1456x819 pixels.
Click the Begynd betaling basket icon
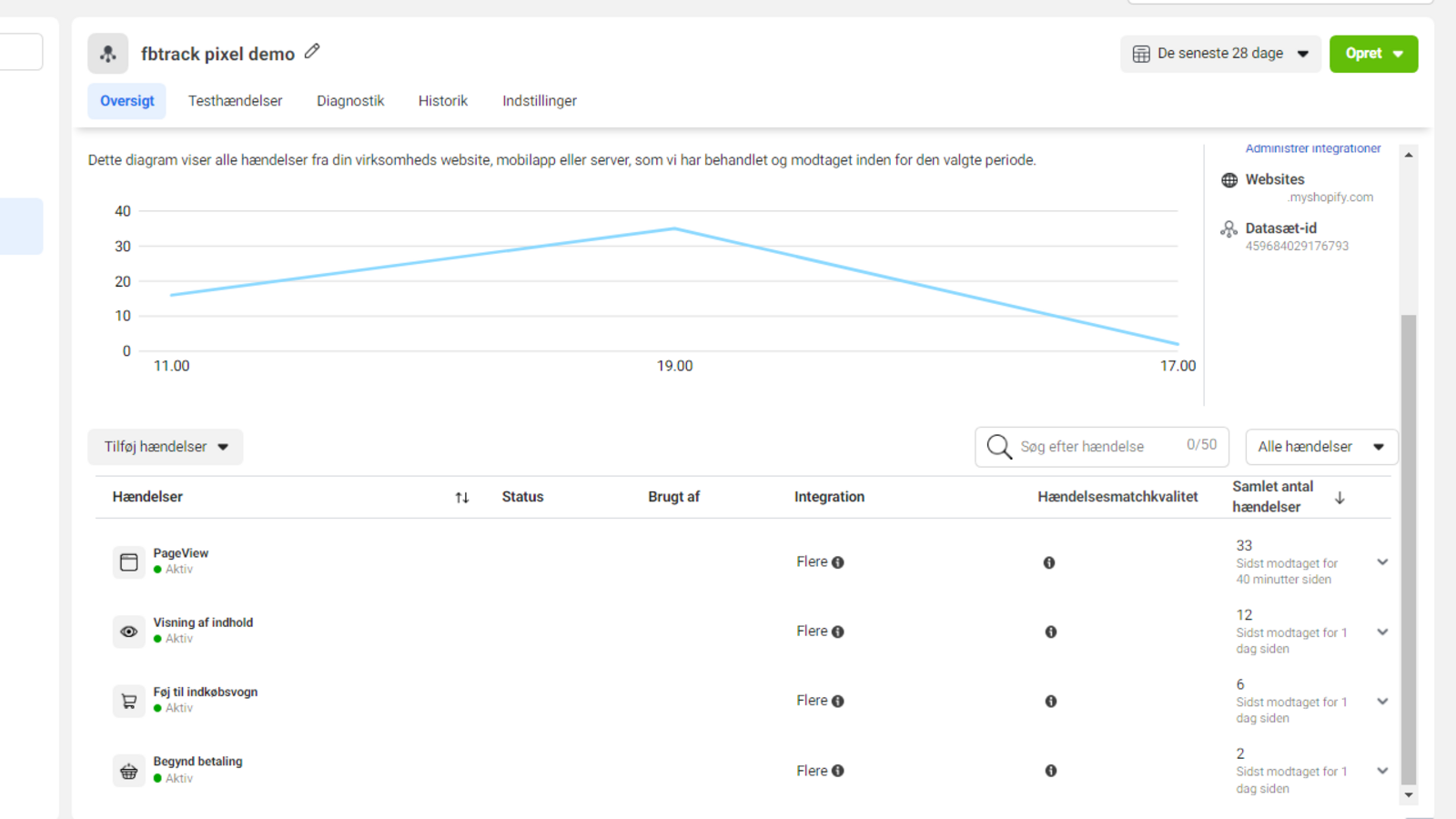129,772
